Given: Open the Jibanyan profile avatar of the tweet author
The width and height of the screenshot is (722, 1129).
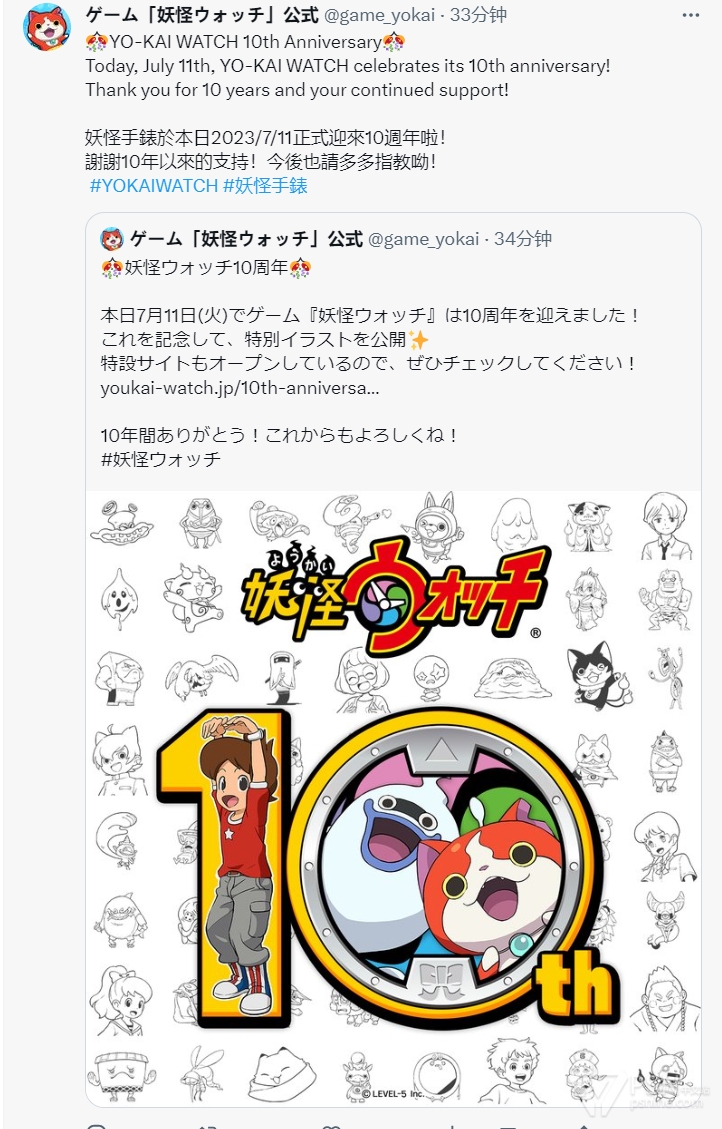Looking at the screenshot, I should coord(47,27).
